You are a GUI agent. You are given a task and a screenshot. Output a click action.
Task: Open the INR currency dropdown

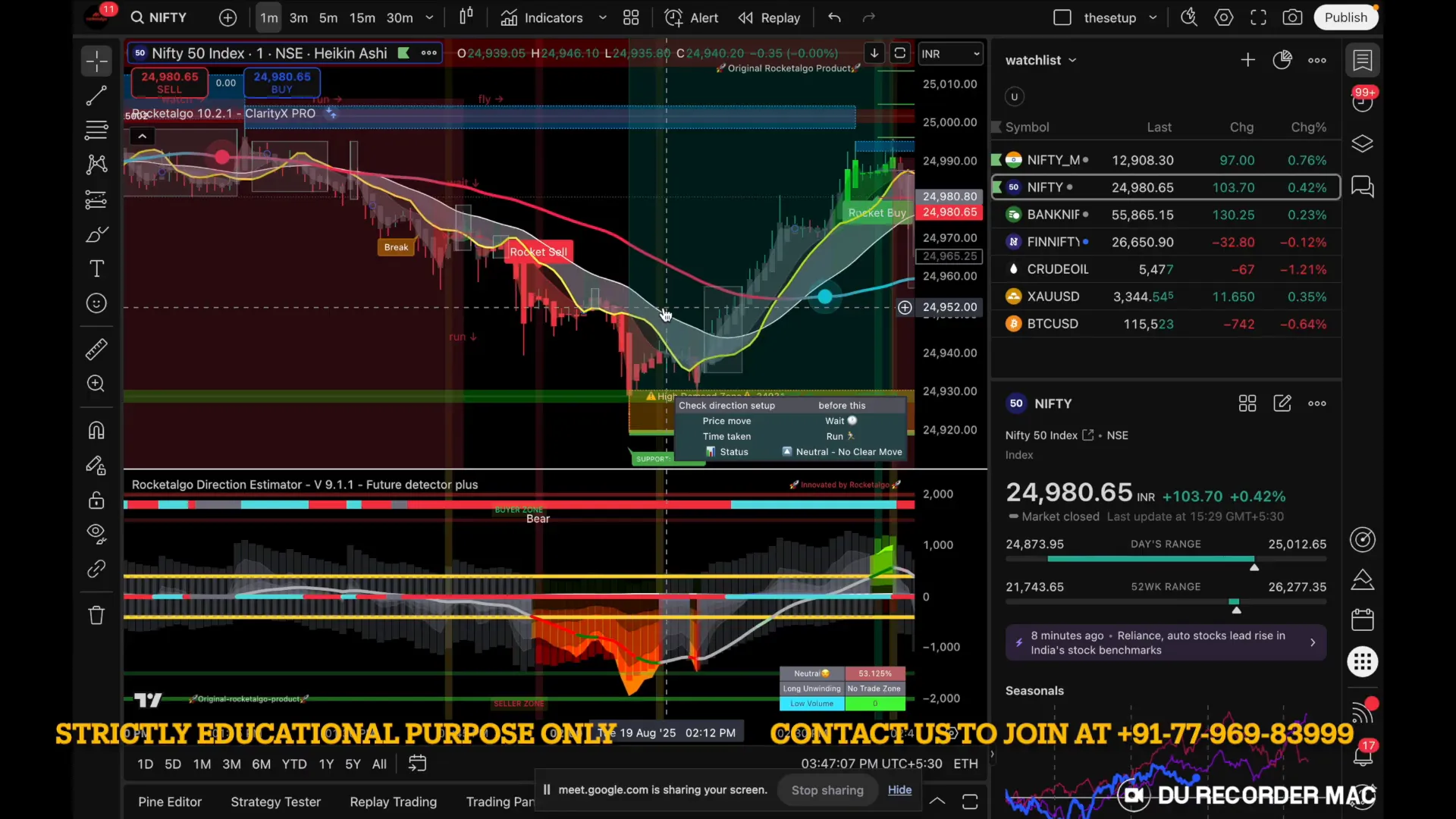tap(950, 54)
